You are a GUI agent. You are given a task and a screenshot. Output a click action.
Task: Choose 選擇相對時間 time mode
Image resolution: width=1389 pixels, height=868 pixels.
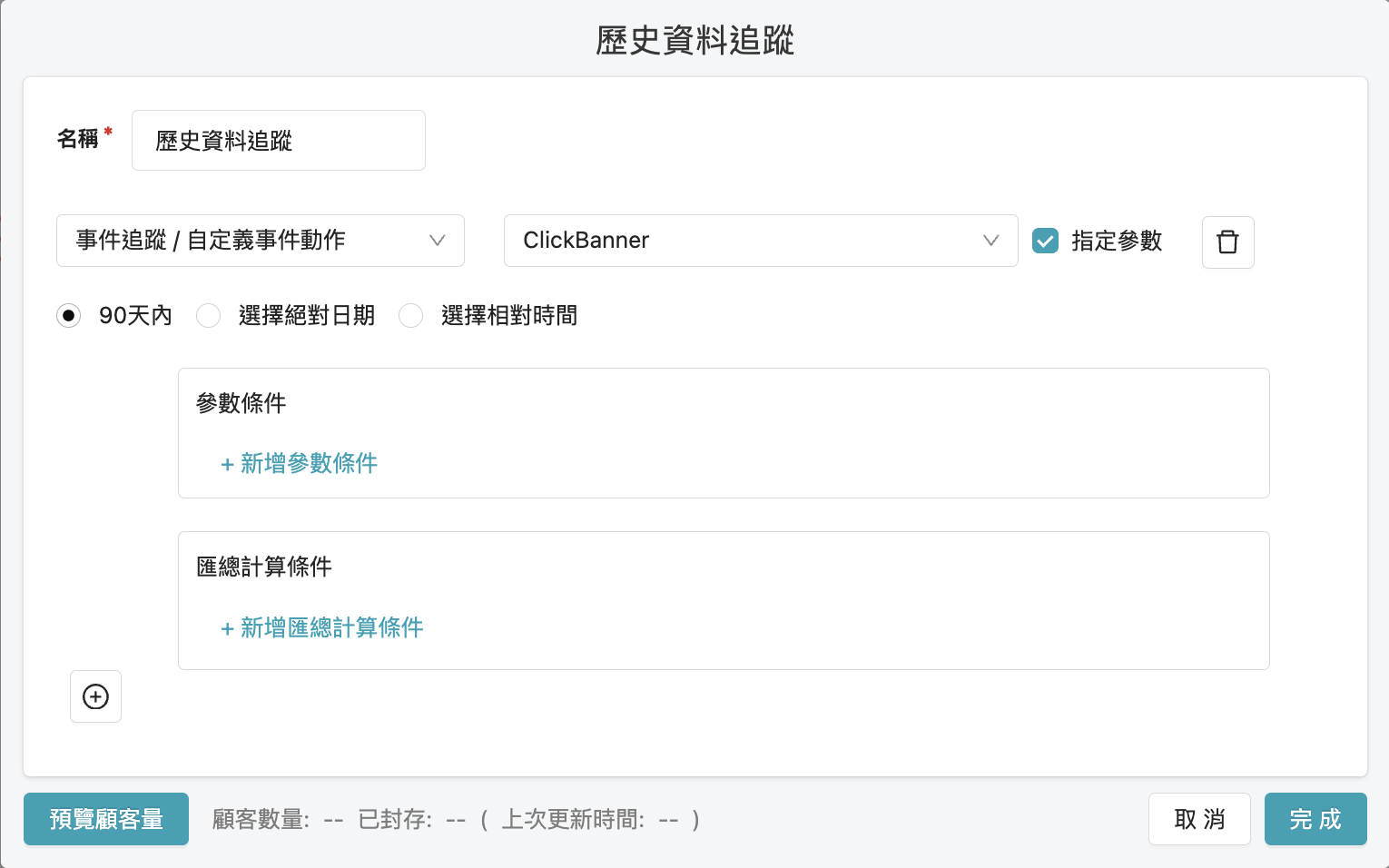coord(410,315)
